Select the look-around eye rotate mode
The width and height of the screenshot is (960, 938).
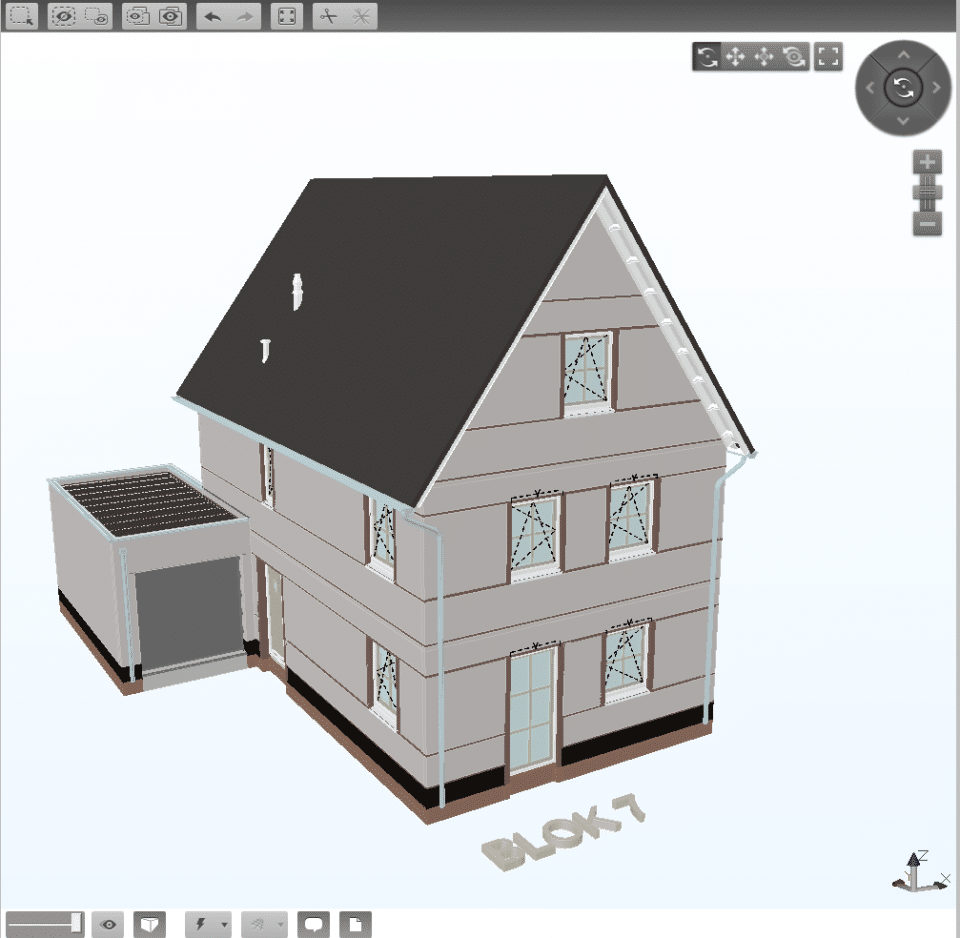tap(795, 57)
